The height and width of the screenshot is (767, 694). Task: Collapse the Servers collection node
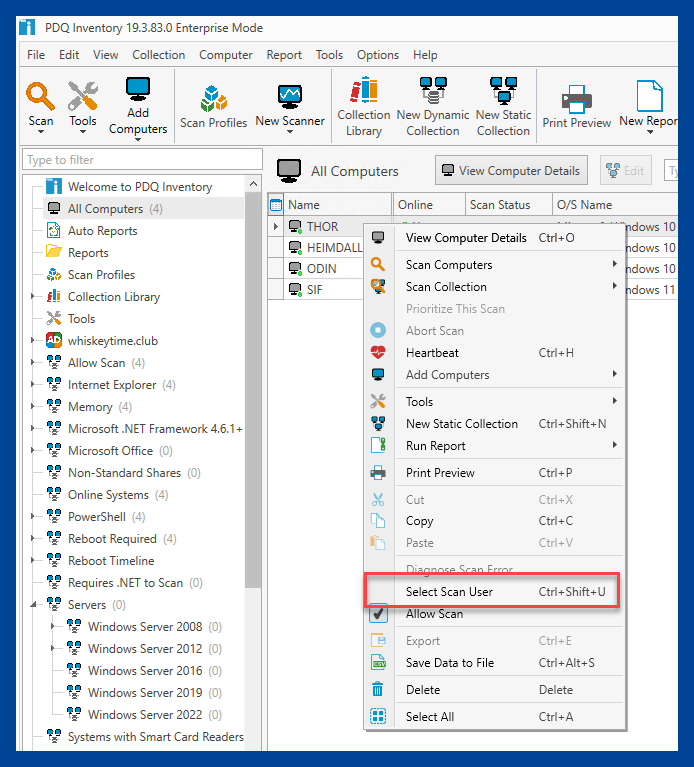(x=33, y=605)
